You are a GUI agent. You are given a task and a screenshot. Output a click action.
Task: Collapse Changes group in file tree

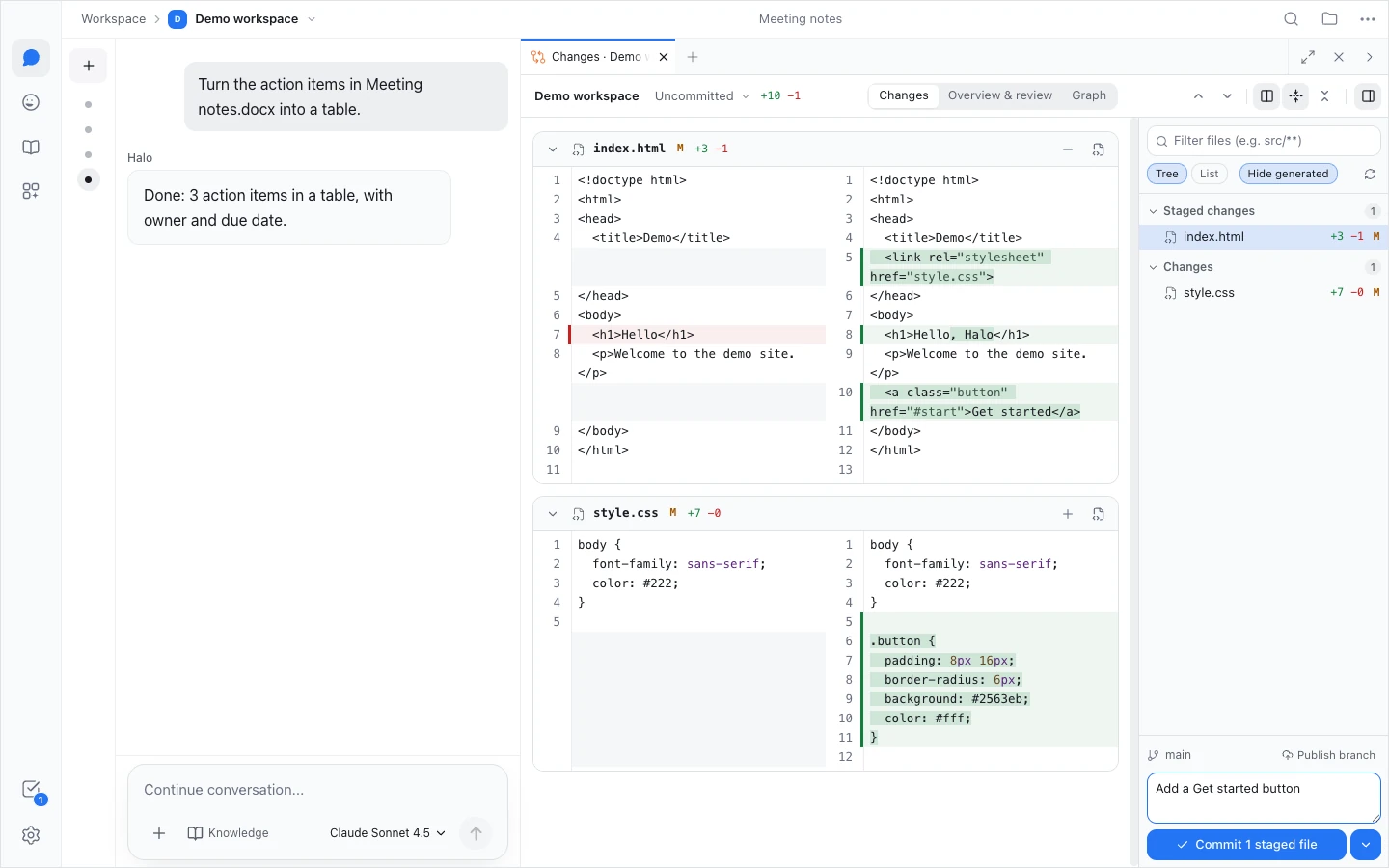[x=1154, y=267]
